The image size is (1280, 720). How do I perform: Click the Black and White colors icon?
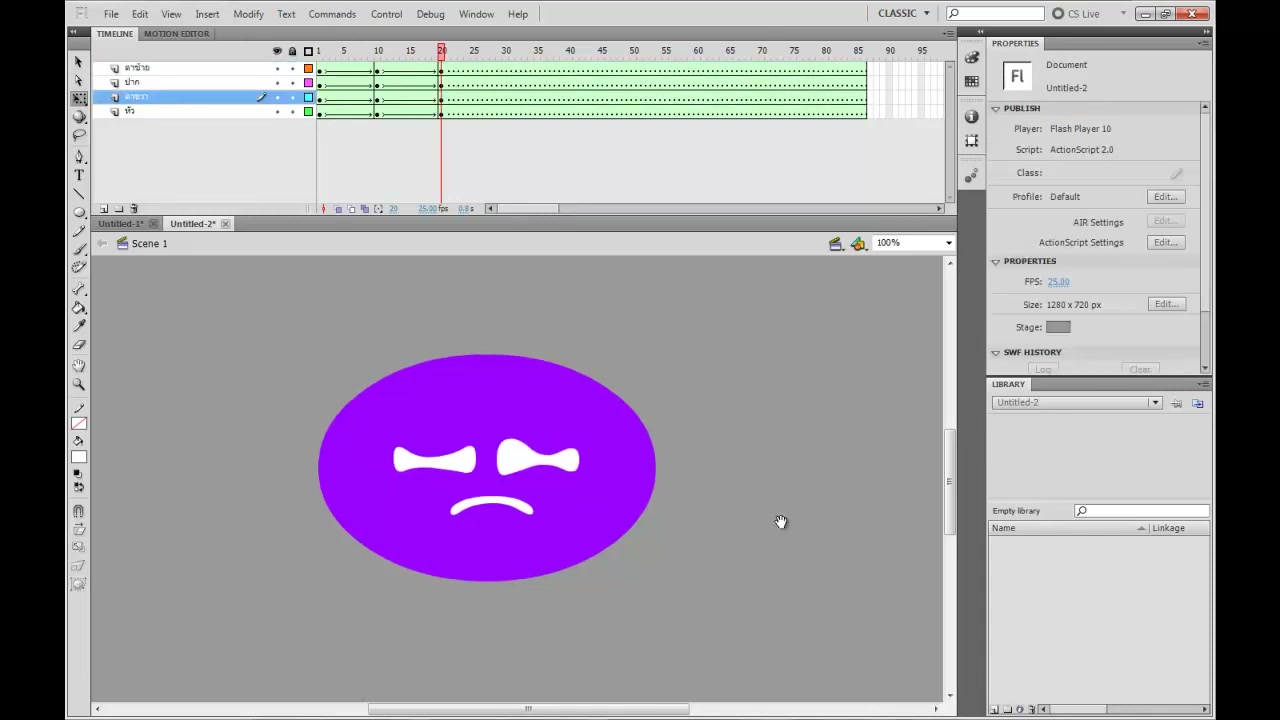(79, 474)
